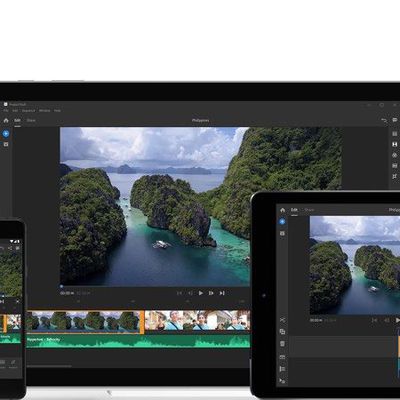Open highlighted Transitions icon in laptop's right sidebar
Viewport: 400px width, 400px height.
pyautogui.click(x=395, y=144)
